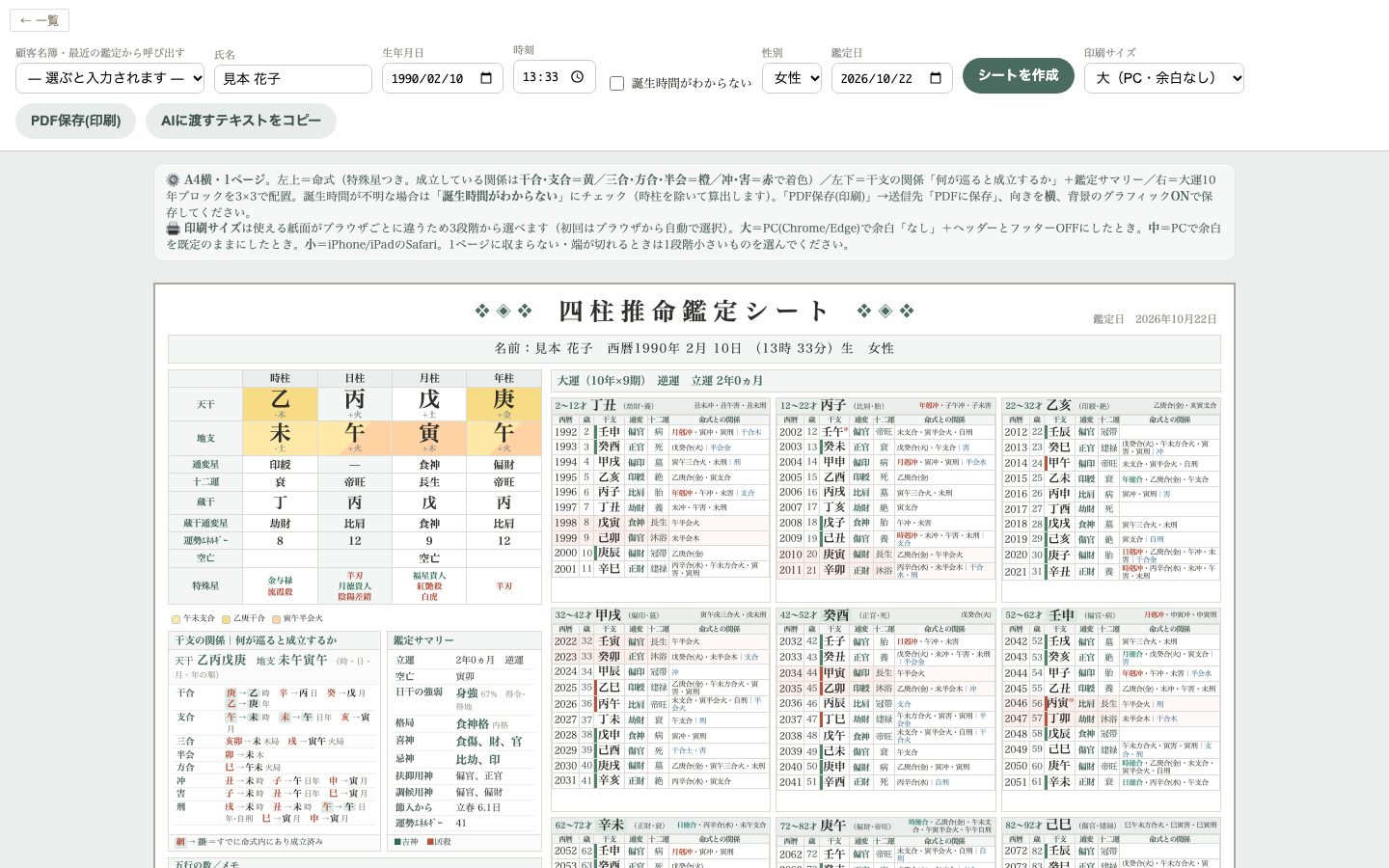Viewport: 1389px width, 868px height.
Task: Open the reading date calendar picker icon
Action: coord(936,78)
